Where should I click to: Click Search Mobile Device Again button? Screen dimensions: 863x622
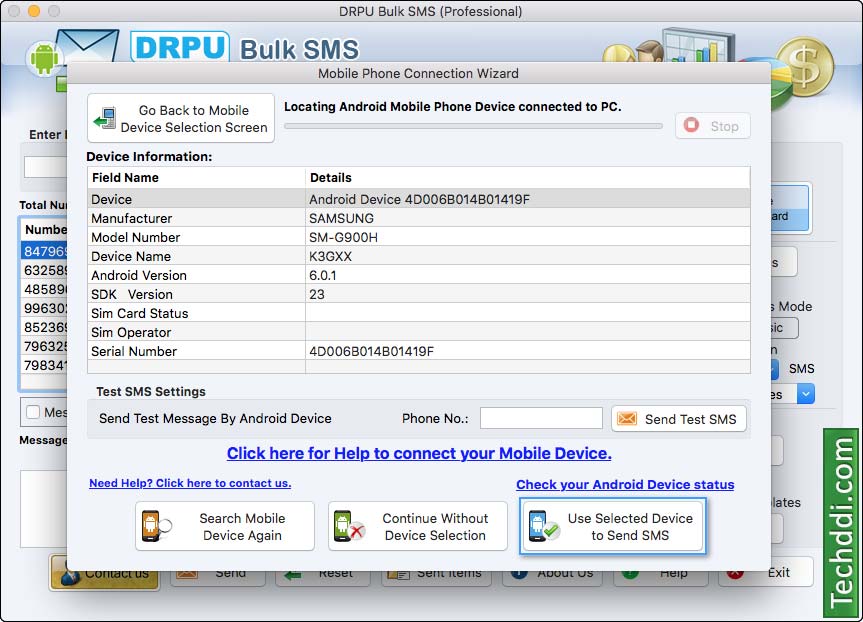click(225, 526)
